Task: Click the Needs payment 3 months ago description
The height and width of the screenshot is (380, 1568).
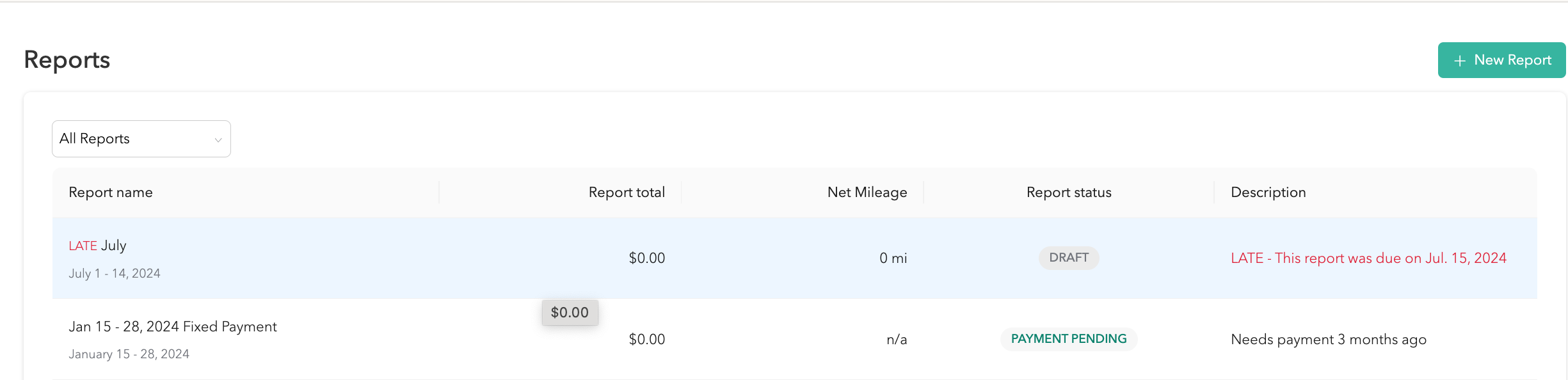Action: [1328, 340]
